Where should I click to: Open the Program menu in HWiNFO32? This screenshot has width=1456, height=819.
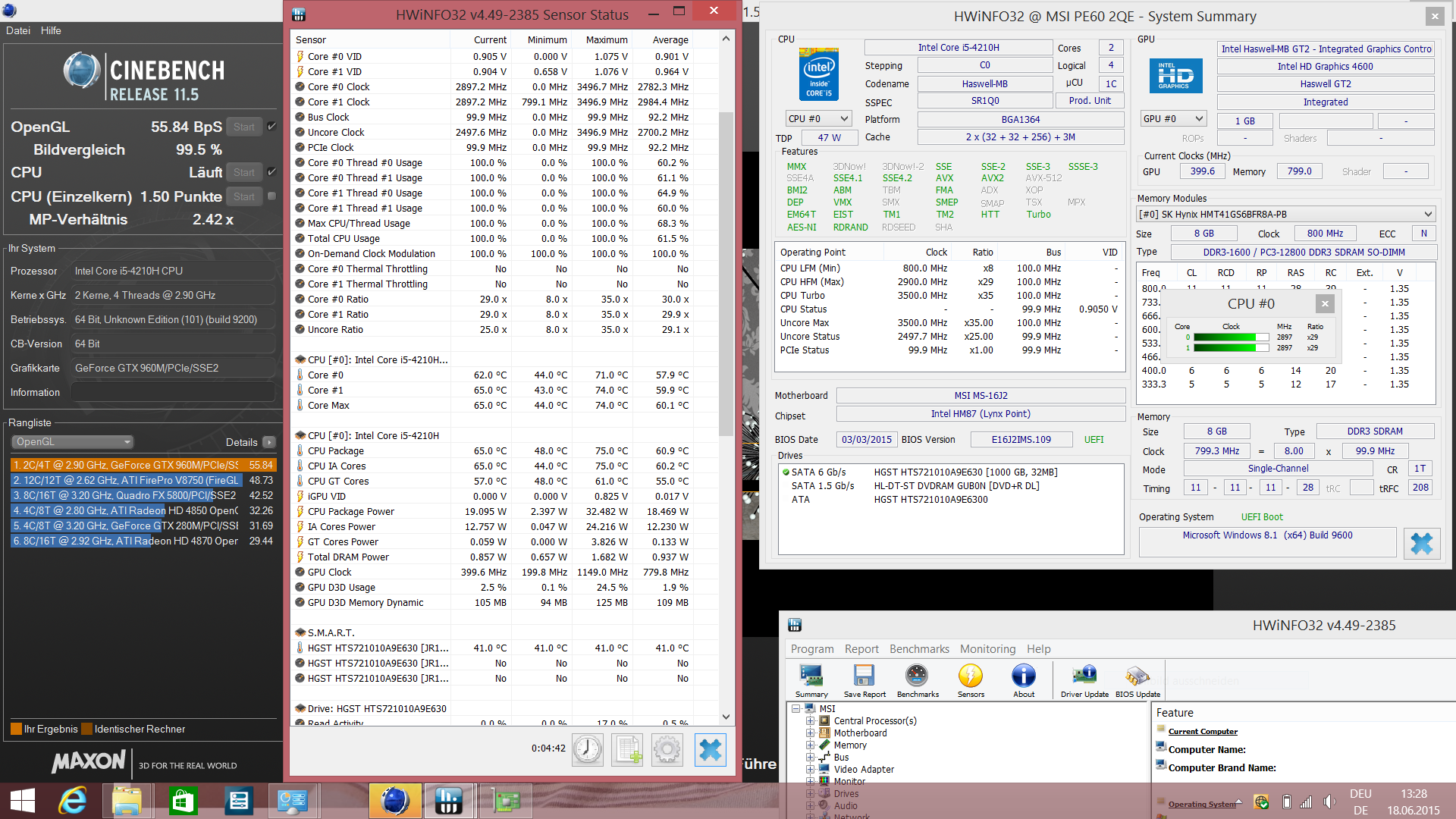click(x=812, y=649)
